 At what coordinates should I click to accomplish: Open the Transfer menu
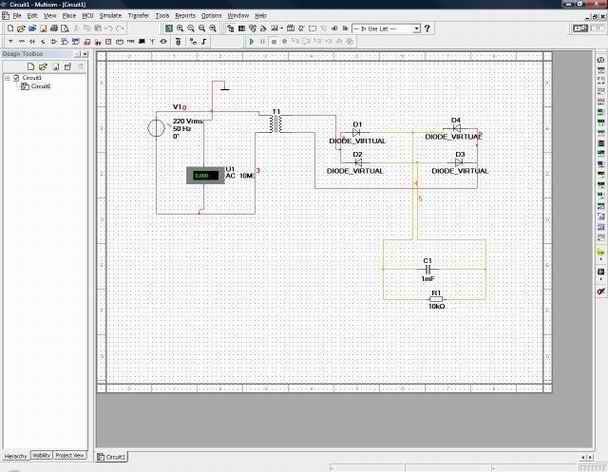138,16
